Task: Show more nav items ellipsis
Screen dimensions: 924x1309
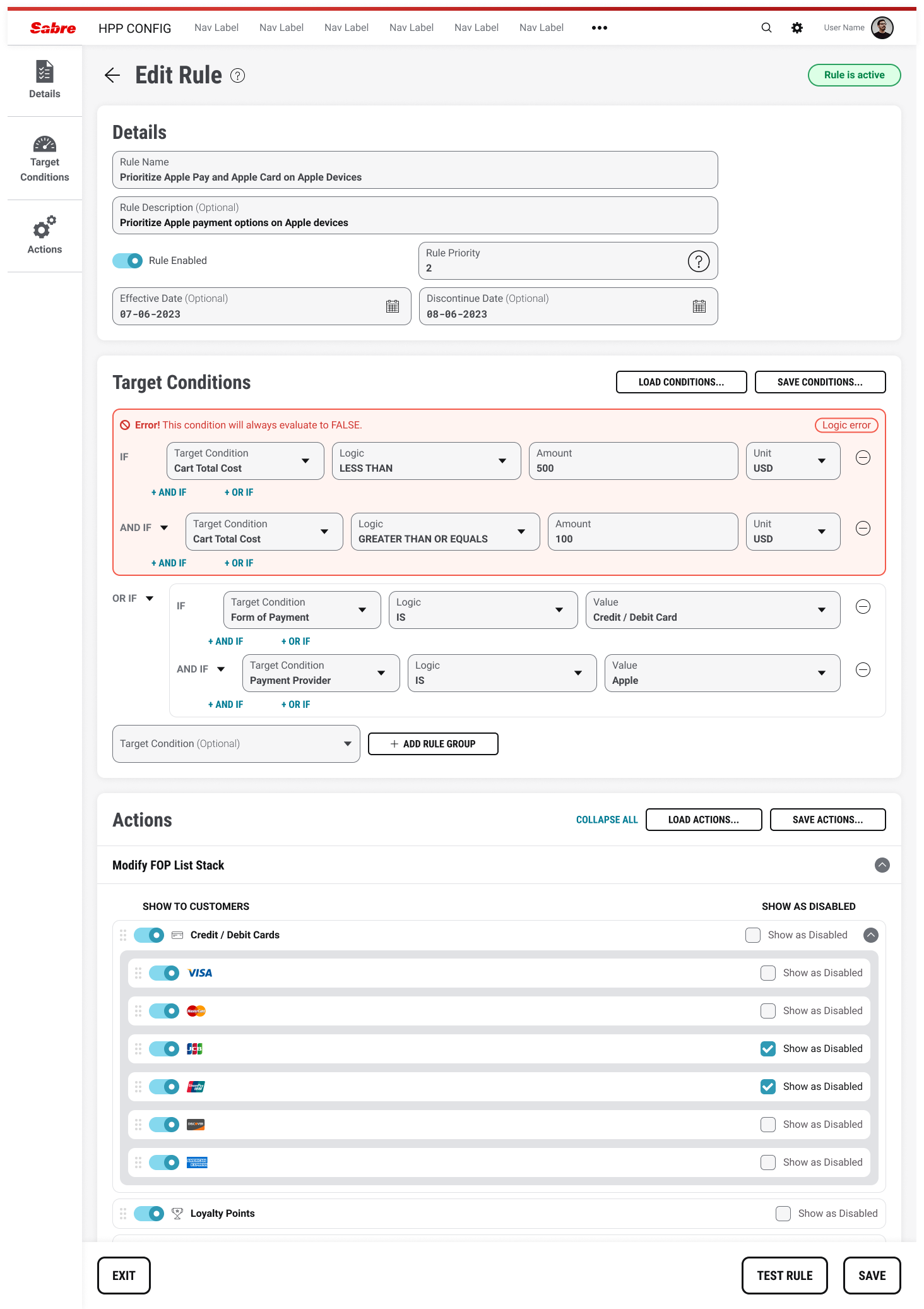Action: (x=600, y=28)
